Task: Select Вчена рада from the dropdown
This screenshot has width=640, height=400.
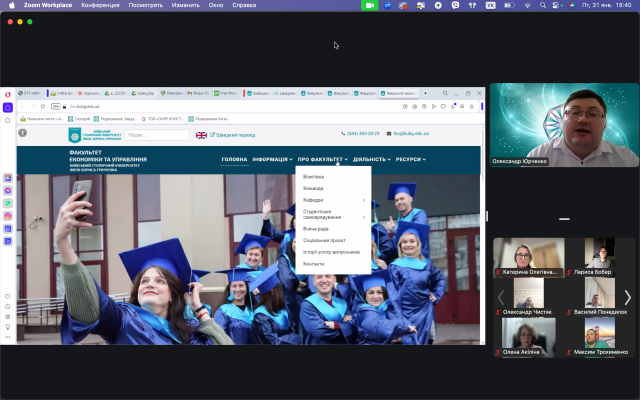Action: pos(316,228)
